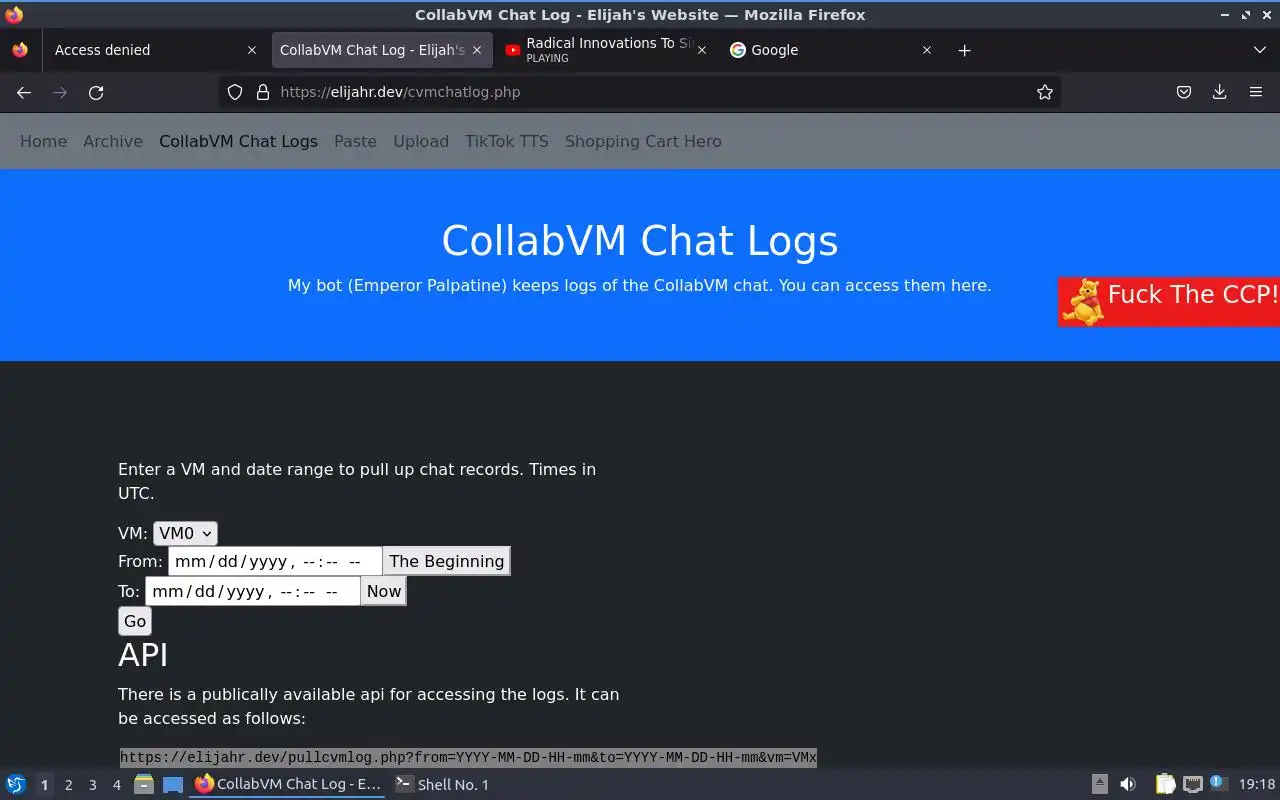This screenshot has width=1280, height=800.
Task: Open the Pocket save icon
Action: pyautogui.click(x=1184, y=92)
